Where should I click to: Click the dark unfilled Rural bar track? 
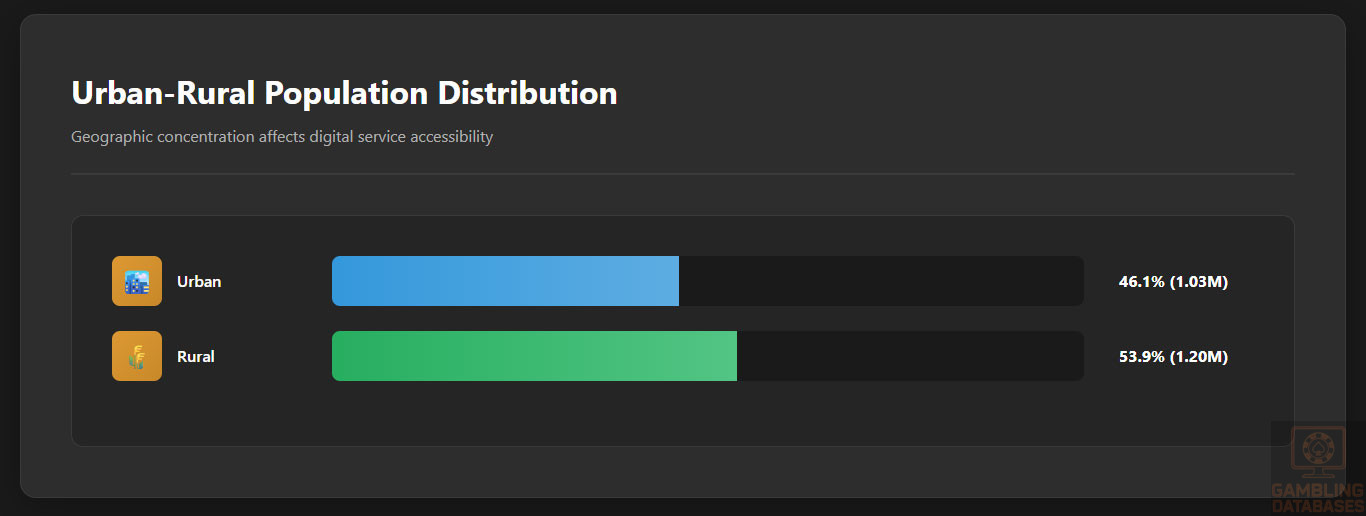click(x=910, y=356)
